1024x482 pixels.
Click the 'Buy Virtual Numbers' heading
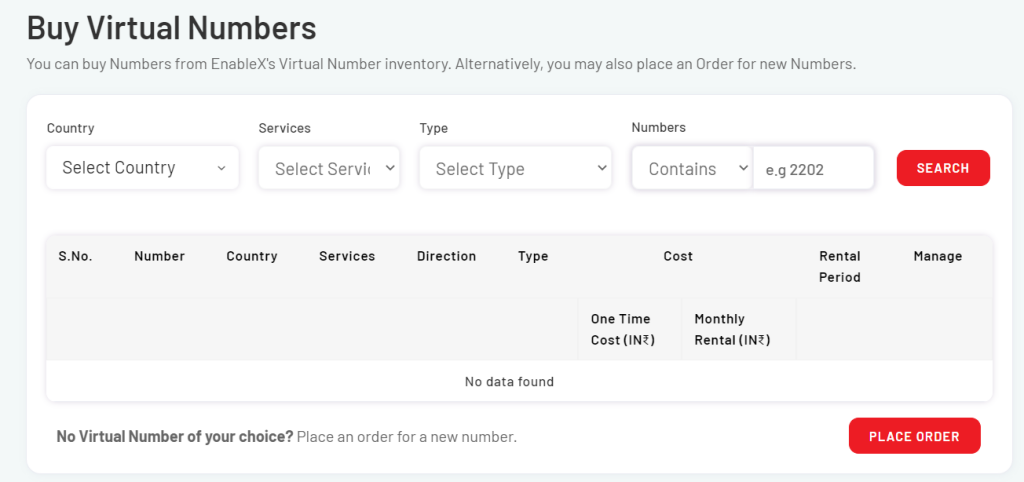point(172,28)
